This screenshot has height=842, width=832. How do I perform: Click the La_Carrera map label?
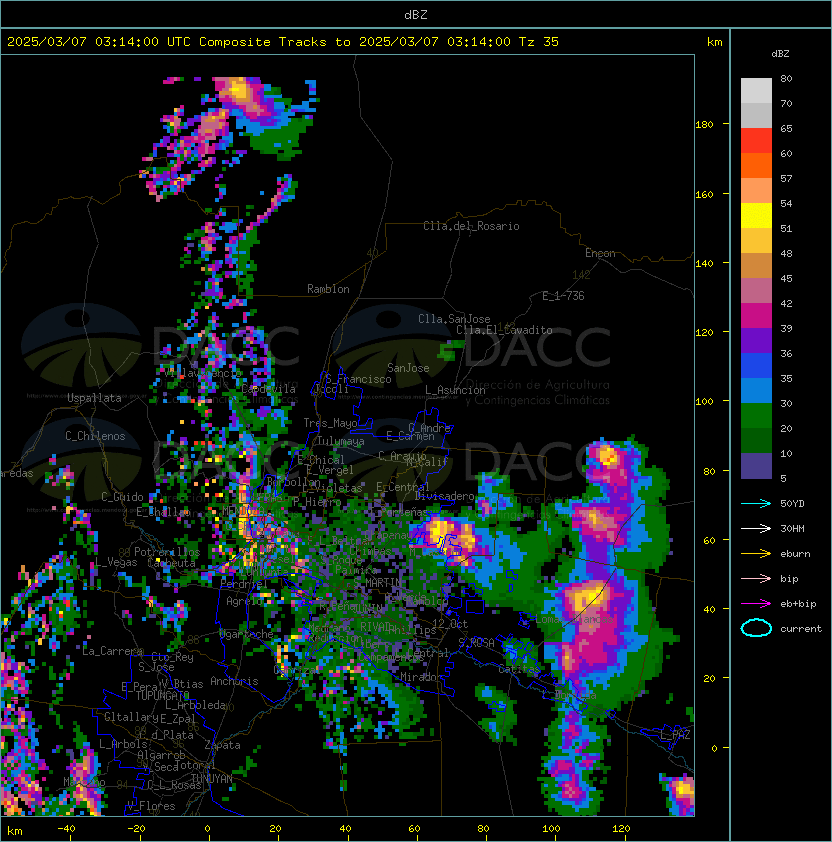pos(112,651)
